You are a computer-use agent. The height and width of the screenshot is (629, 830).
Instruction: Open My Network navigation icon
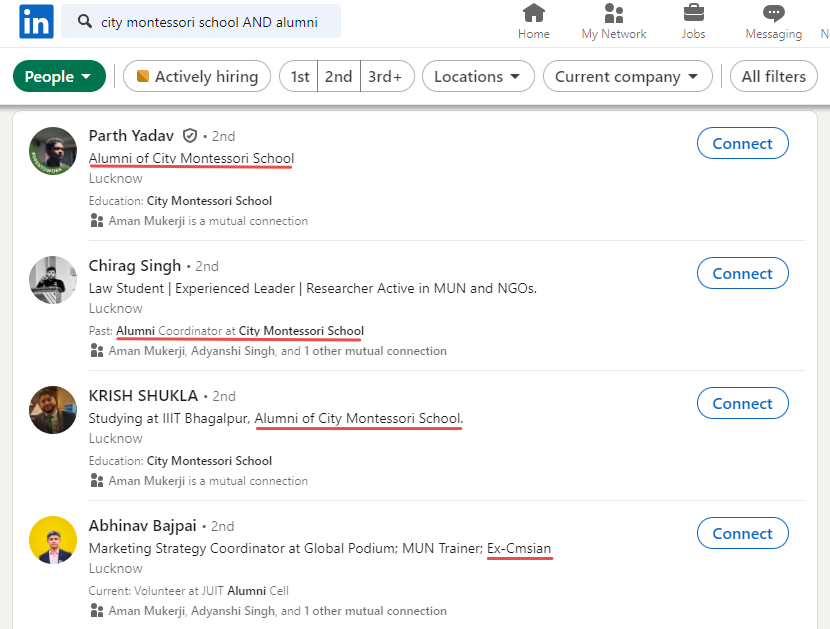pyautogui.click(x=614, y=13)
